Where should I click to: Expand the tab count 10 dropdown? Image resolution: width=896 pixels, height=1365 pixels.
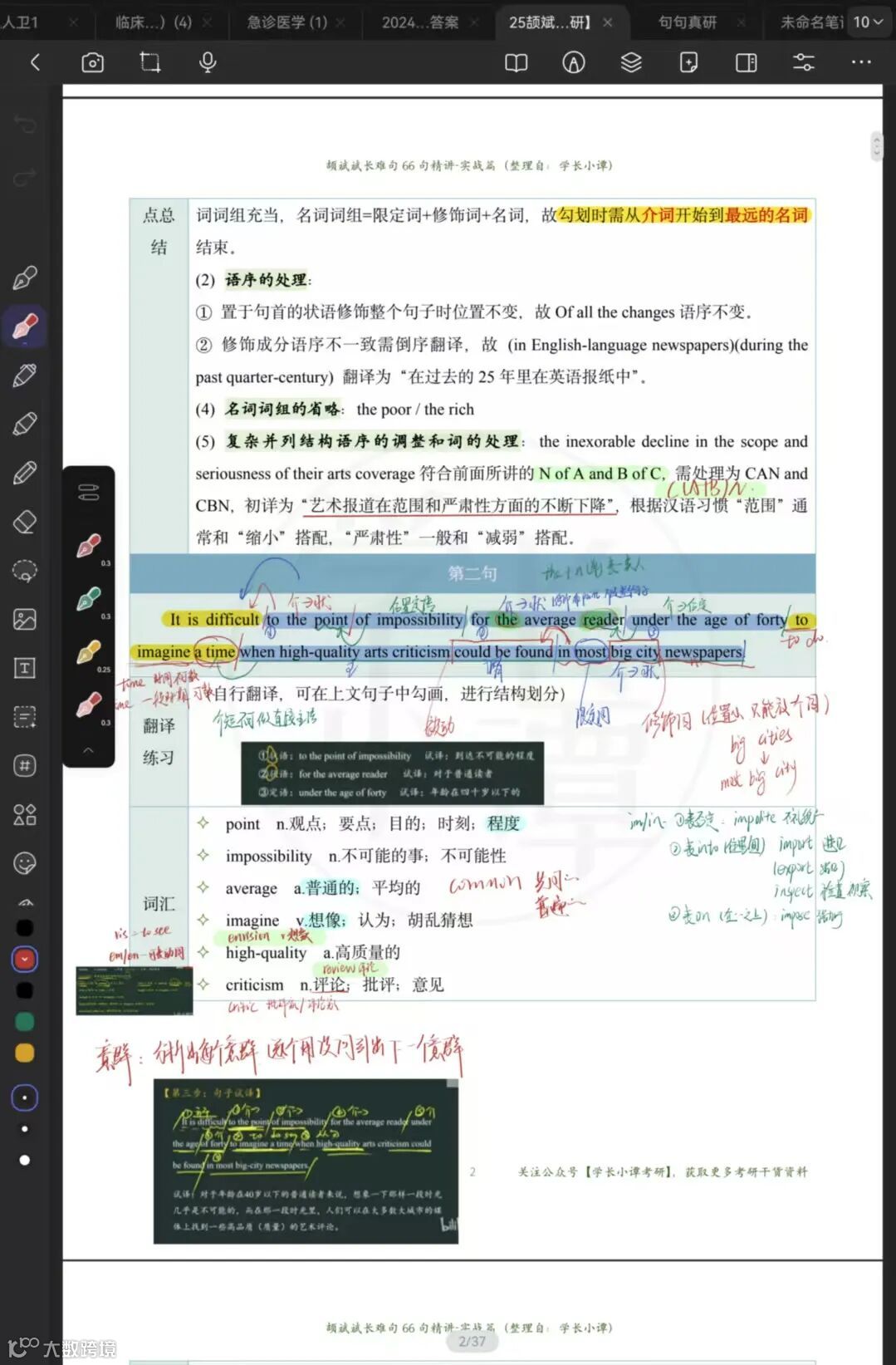point(869,22)
